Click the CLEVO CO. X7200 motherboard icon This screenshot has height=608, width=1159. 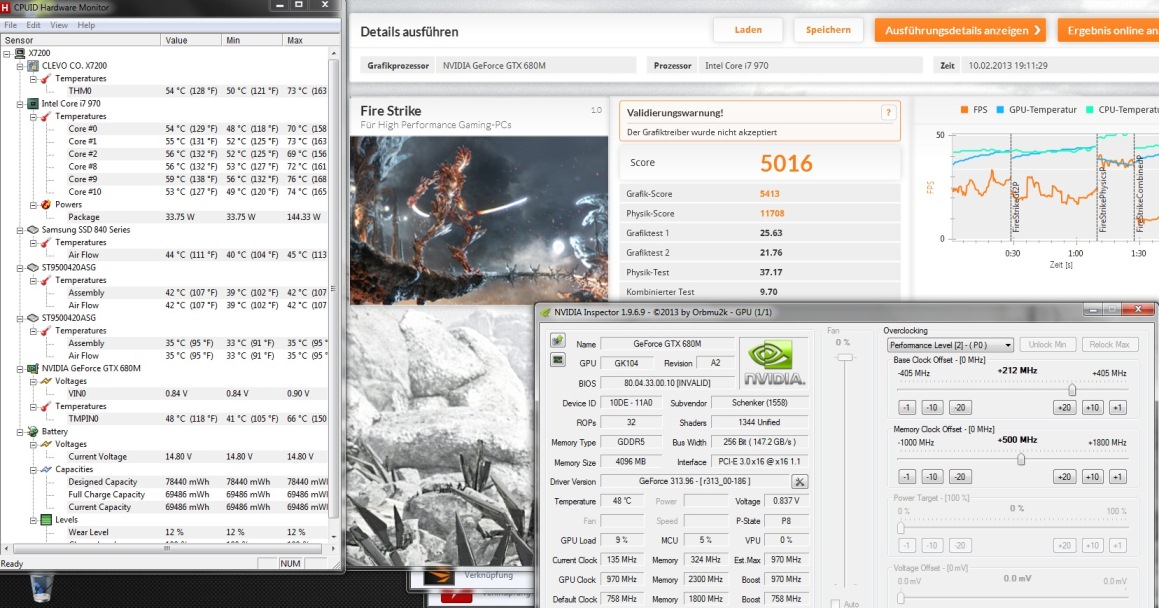(33, 66)
